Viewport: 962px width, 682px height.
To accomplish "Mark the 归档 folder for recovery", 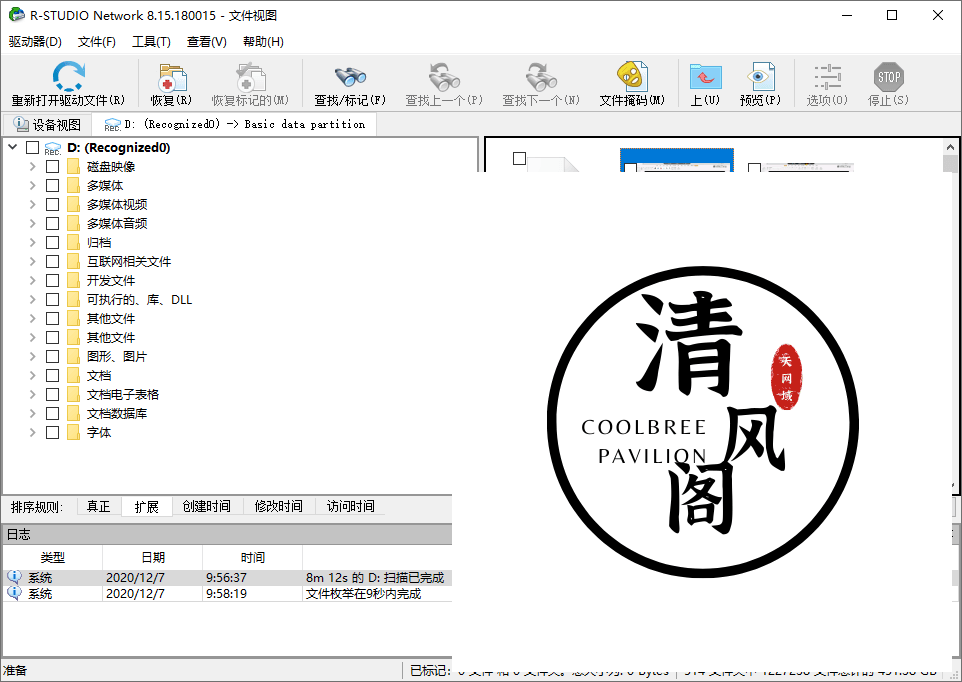I will [x=53, y=242].
